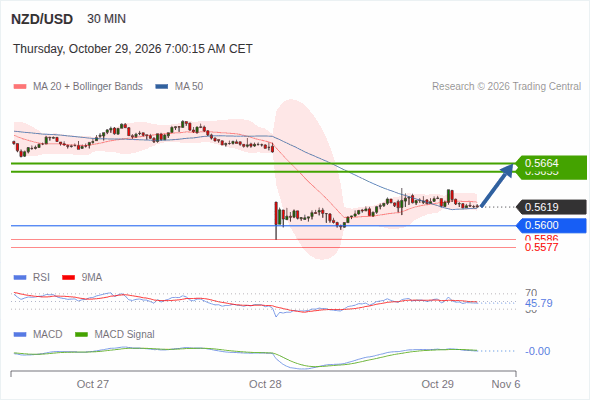Image resolution: width=590 pixels, height=400 pixels.
Task: Click 'Research © 2026 Trading Central' credit
Action: 506,87
